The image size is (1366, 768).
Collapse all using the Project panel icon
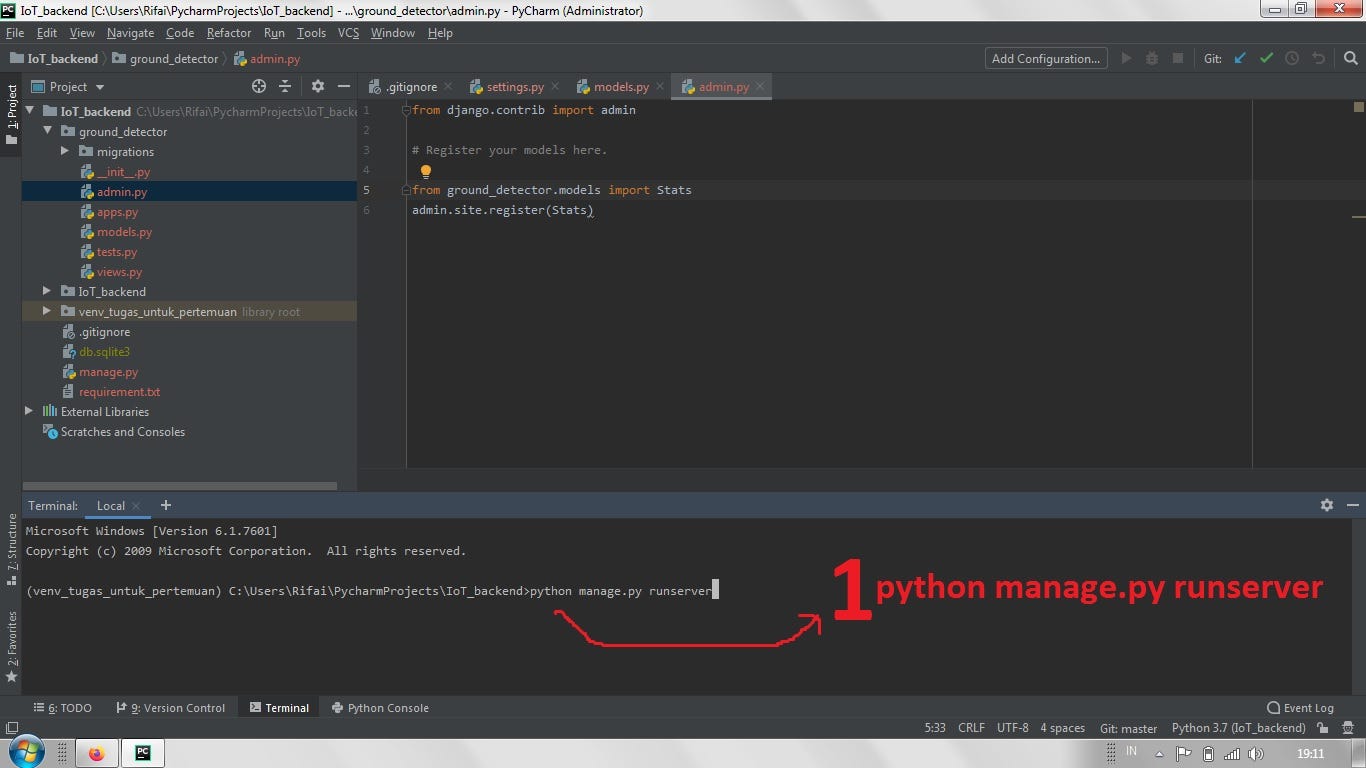point(285,86)
